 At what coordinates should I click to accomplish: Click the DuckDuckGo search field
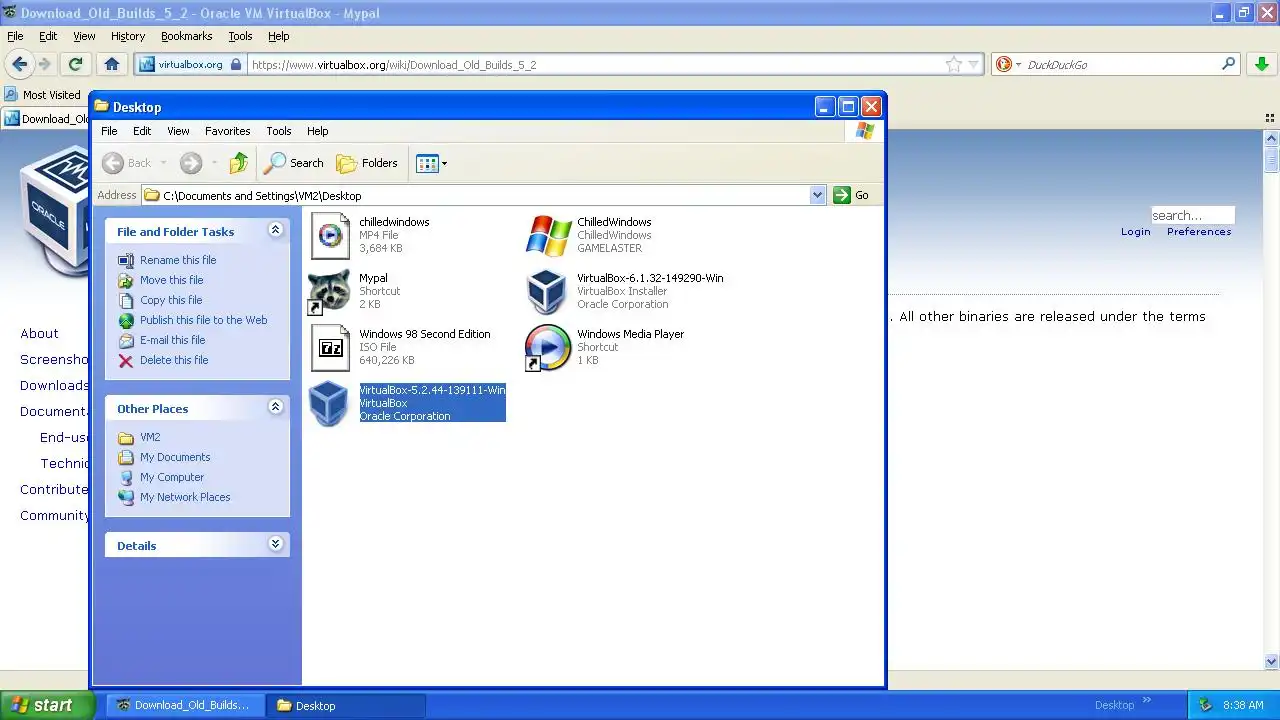1122,64
